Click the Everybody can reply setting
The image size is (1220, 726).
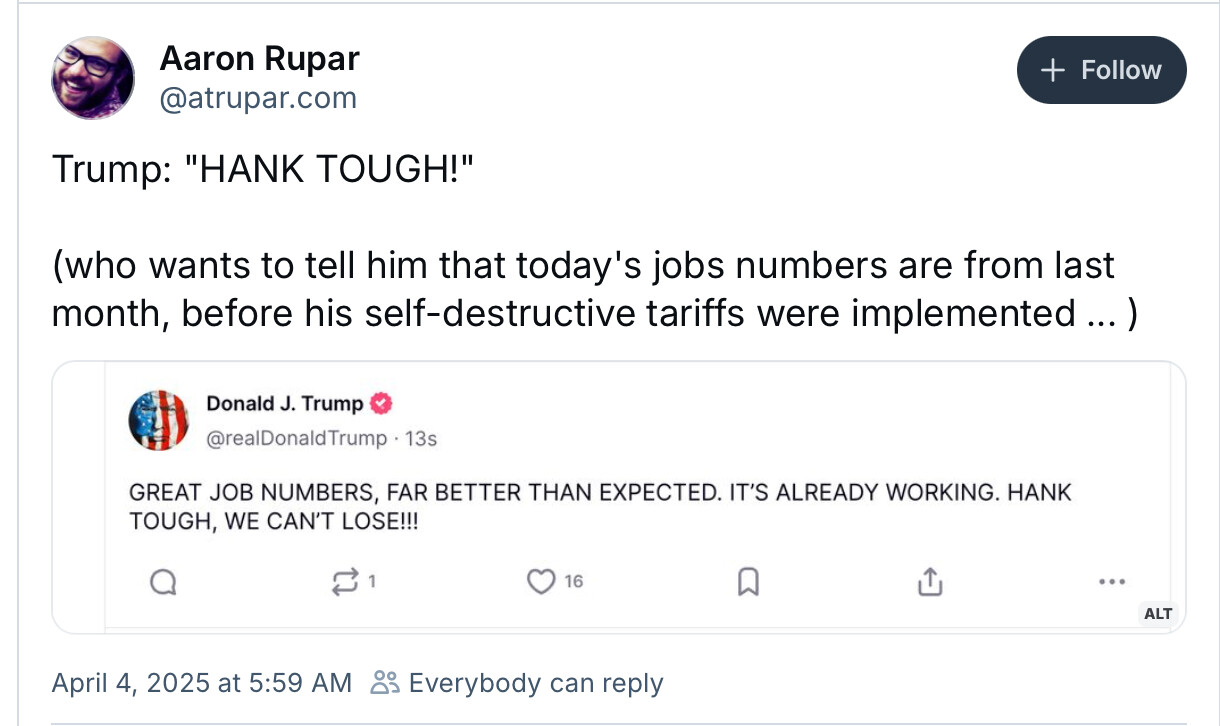tap(535, 683)
